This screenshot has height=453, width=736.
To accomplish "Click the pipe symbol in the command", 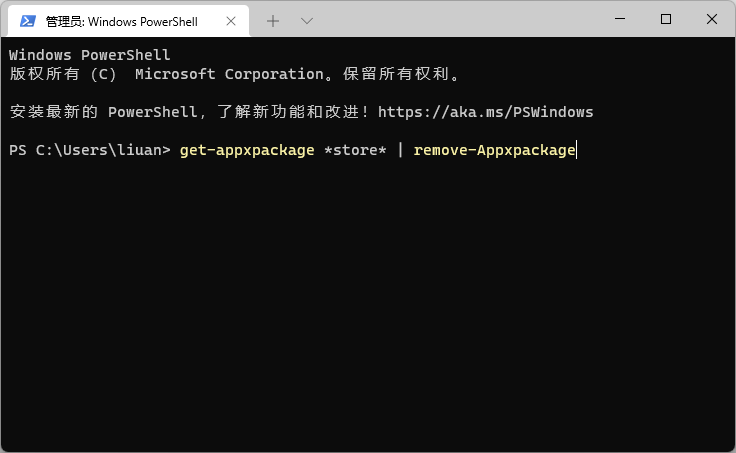I will click(400, 150).
